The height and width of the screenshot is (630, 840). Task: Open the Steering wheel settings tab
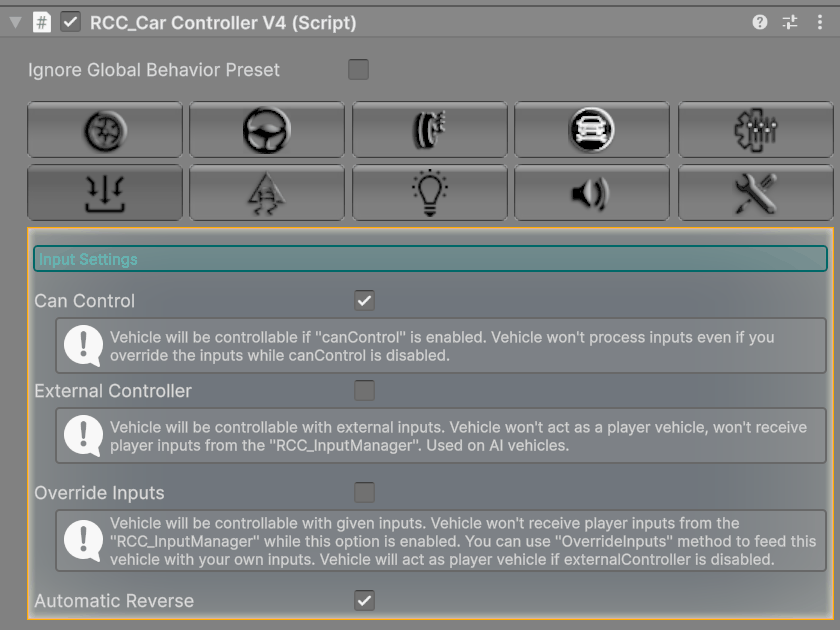coord(267,130)
